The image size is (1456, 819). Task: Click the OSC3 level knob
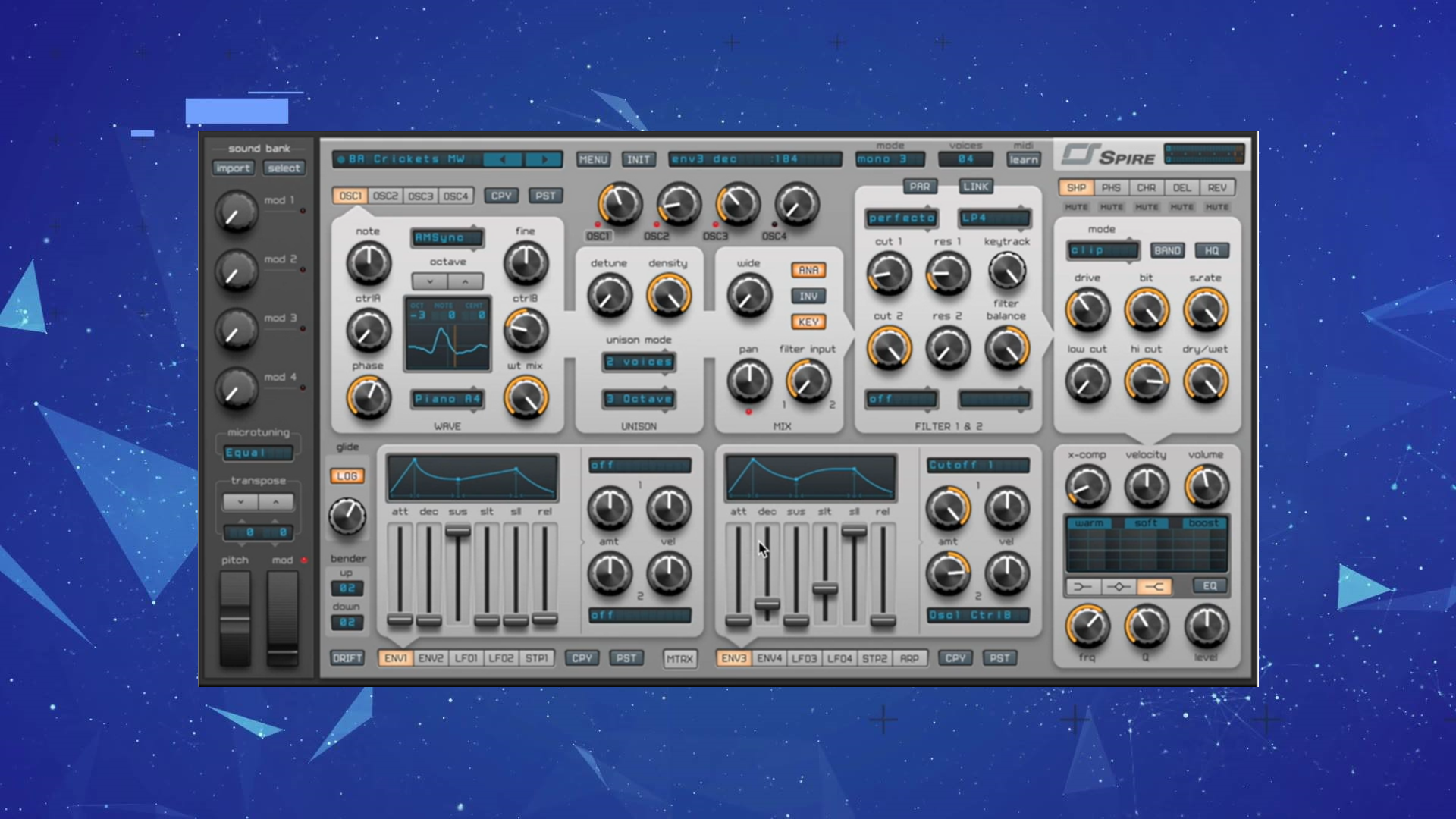738,204
